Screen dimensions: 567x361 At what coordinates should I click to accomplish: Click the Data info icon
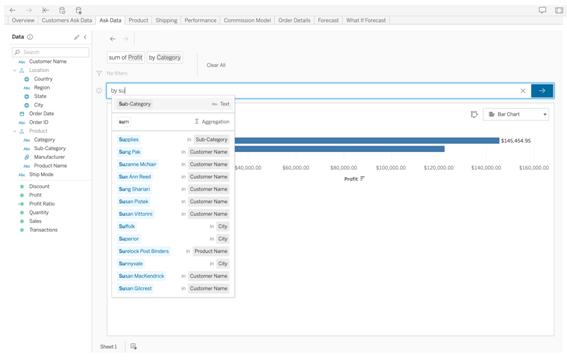(x=30, y=37)
